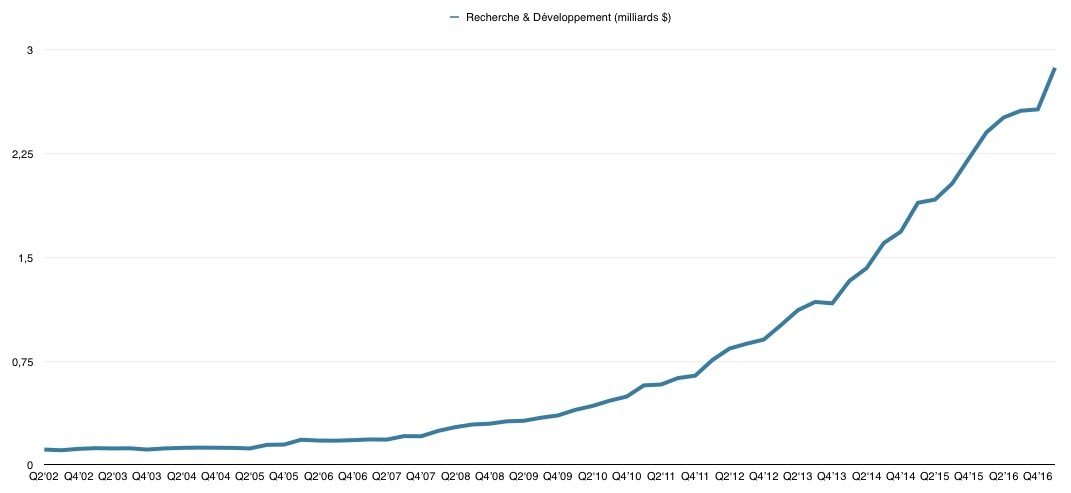
Task: Click the Q2'03 axis label
Action: tap(112, 476)
